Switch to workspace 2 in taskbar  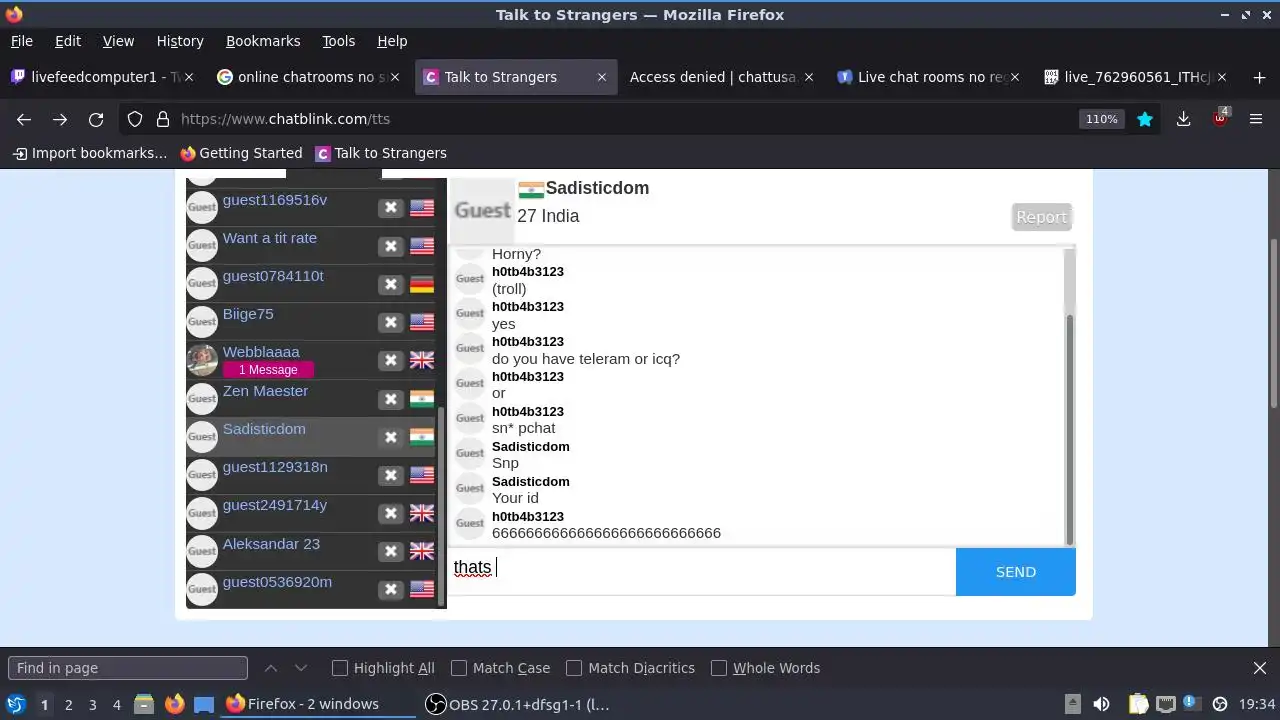click(68, 705)
